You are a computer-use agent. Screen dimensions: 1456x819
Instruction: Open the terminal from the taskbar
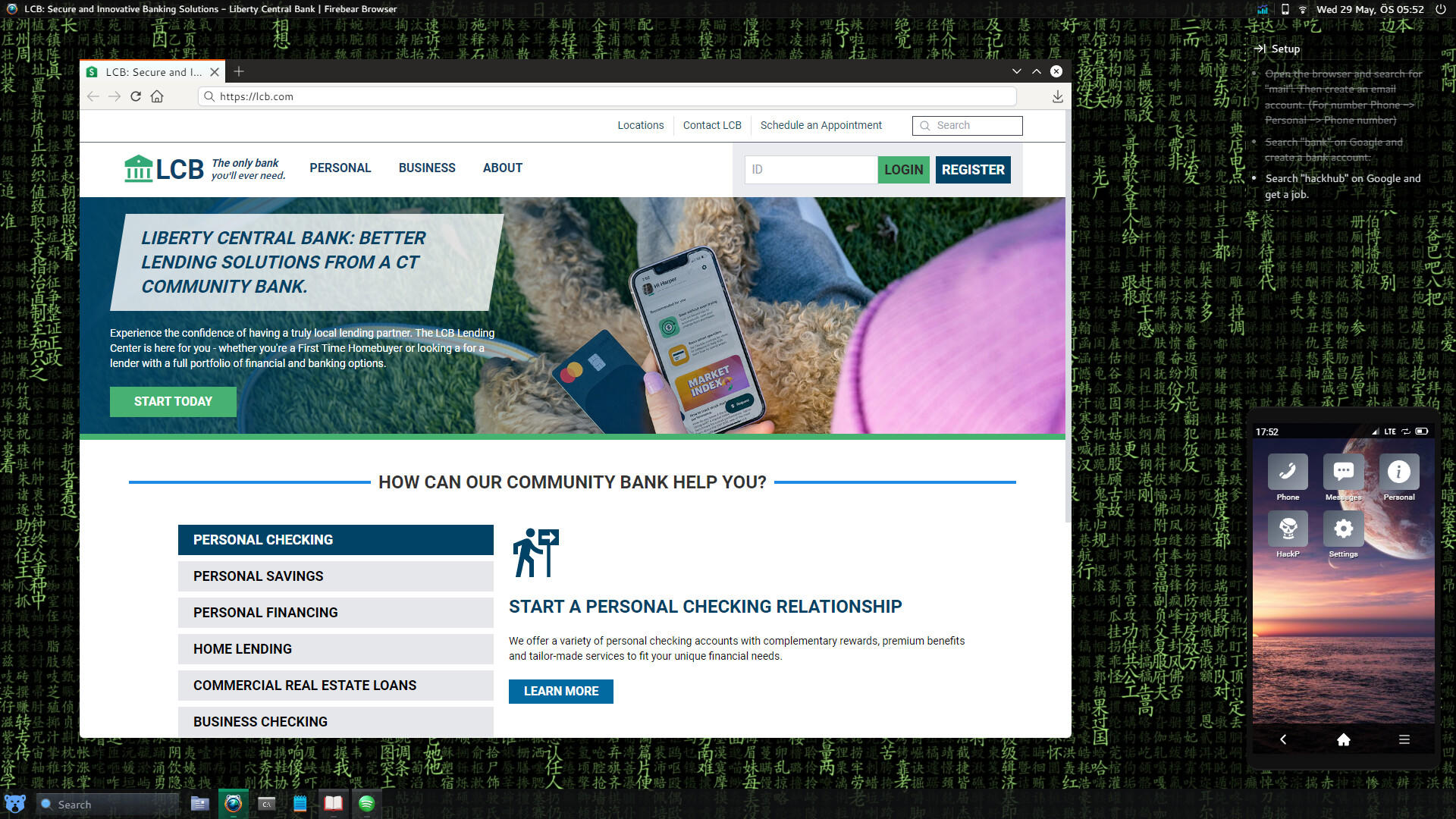266,804
